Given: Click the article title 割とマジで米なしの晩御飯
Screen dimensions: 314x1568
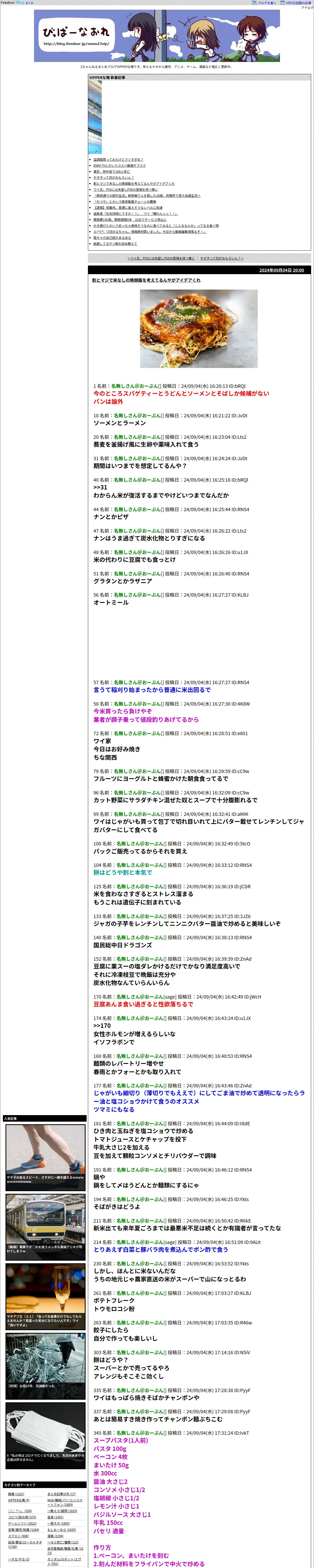Looking at the screenshot, I should (x=146, y=281).
